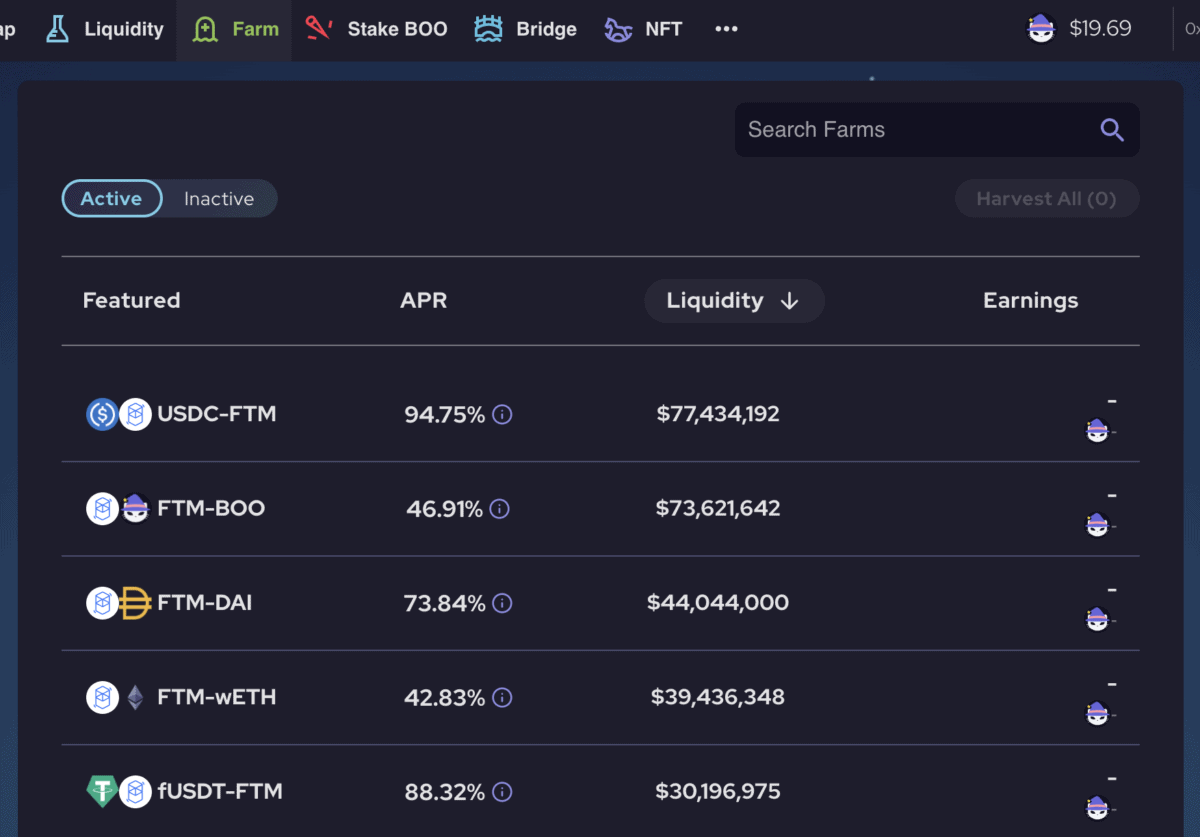This screenshot has width=1200, height=837.
Task: Click the 46.91% APR value
Action: [444, 509]
